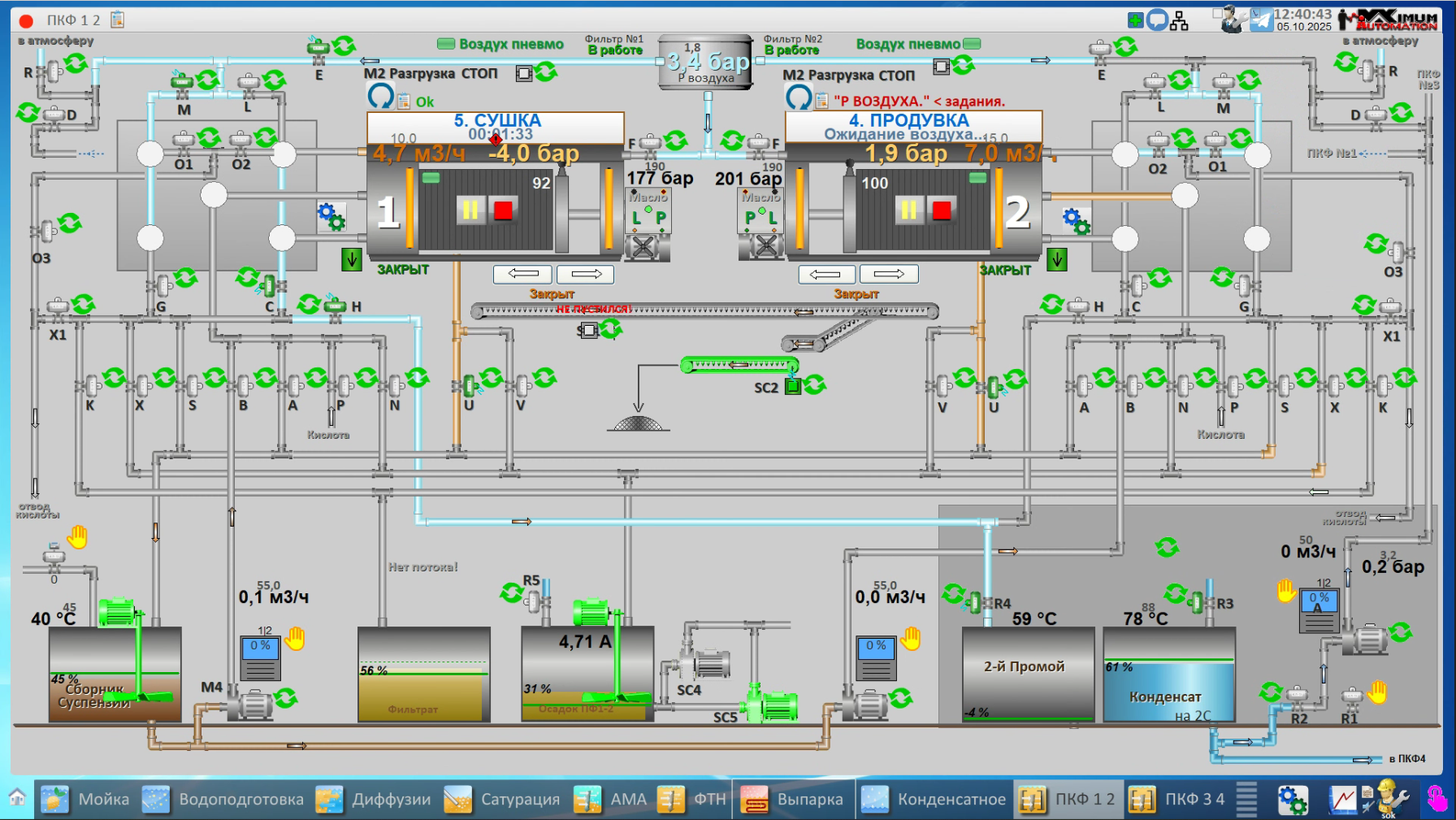Click green down-arrow button below press 1
1456x820 pixels.
[351, 259]
